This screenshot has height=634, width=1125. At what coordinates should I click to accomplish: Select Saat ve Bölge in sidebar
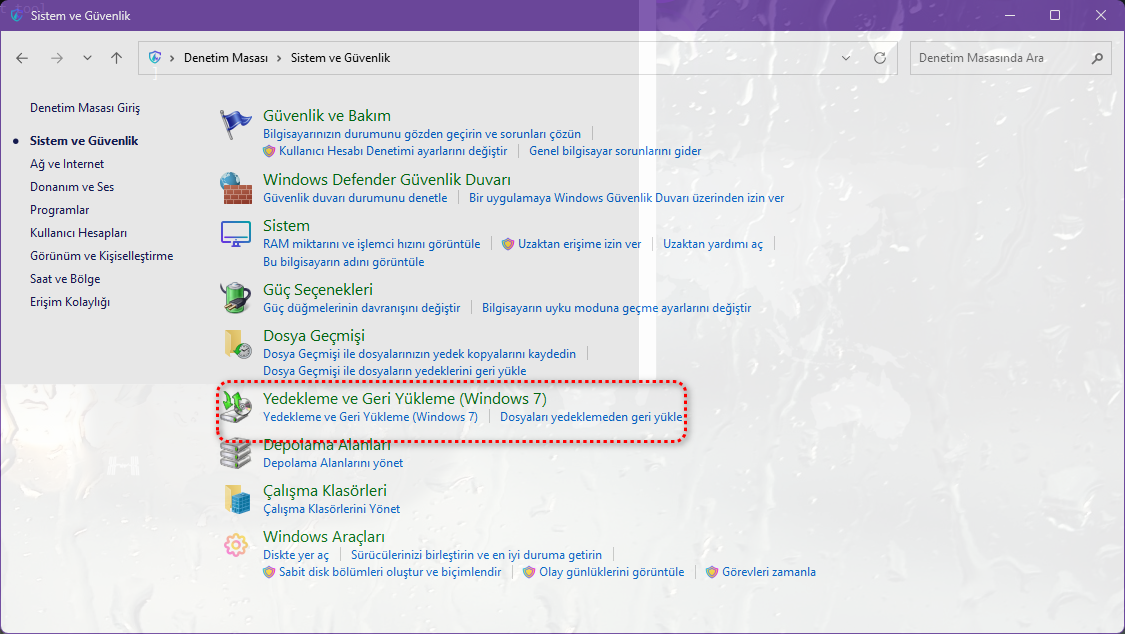coord(65,279)
